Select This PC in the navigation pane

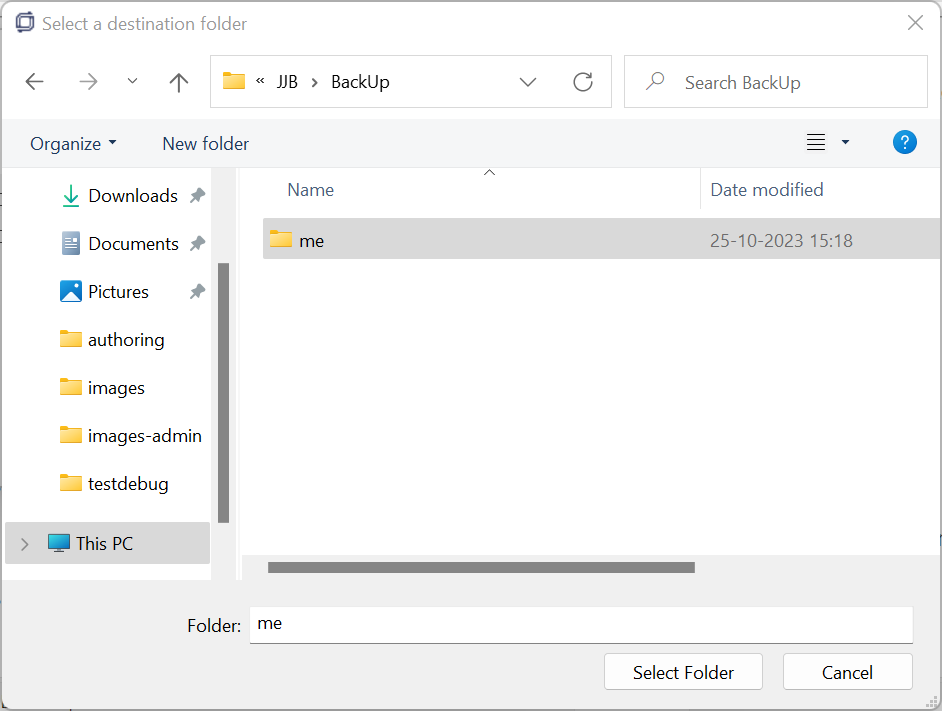click(108, 543)
